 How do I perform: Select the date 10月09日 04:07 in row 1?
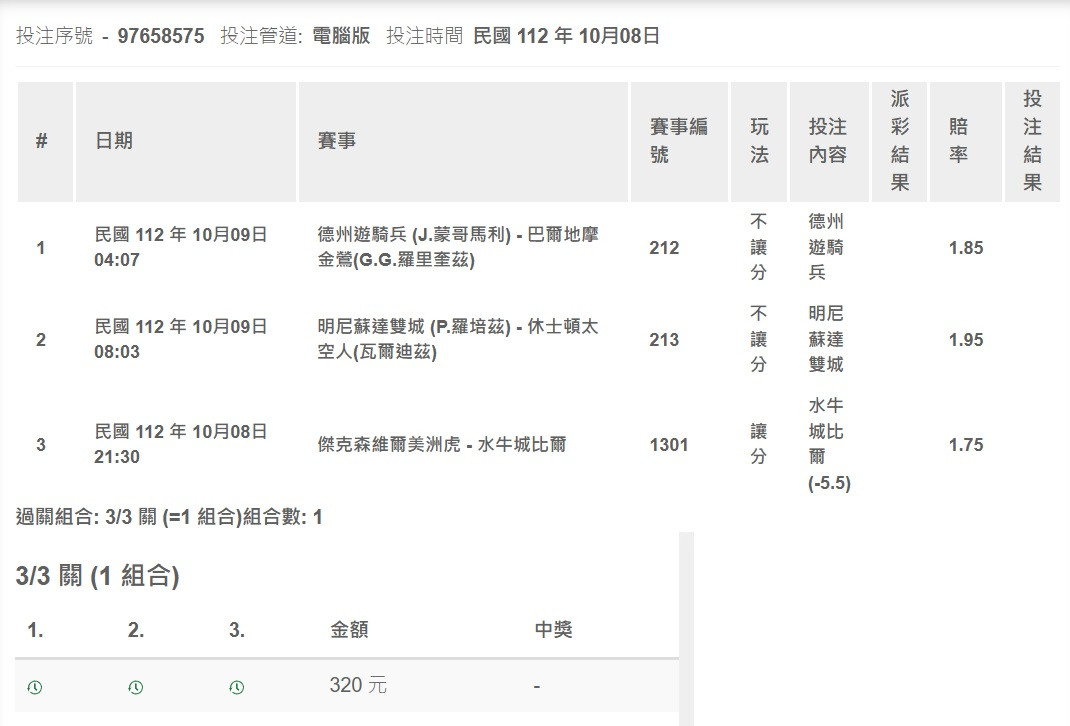point(180,247)
